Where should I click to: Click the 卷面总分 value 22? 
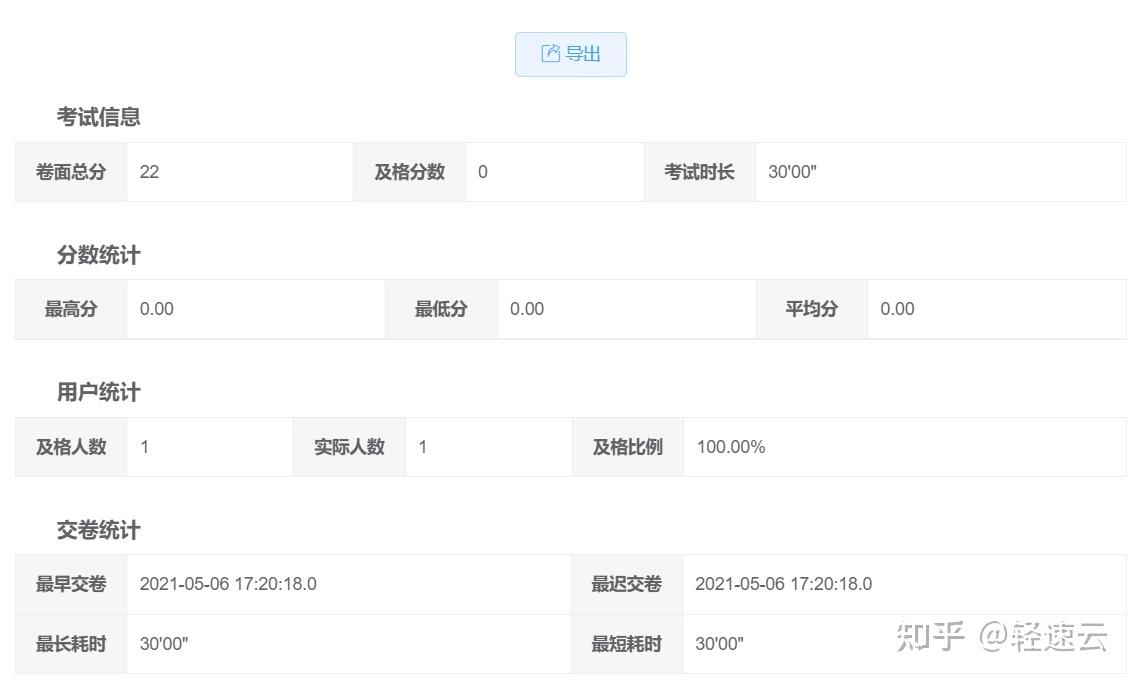149,172
